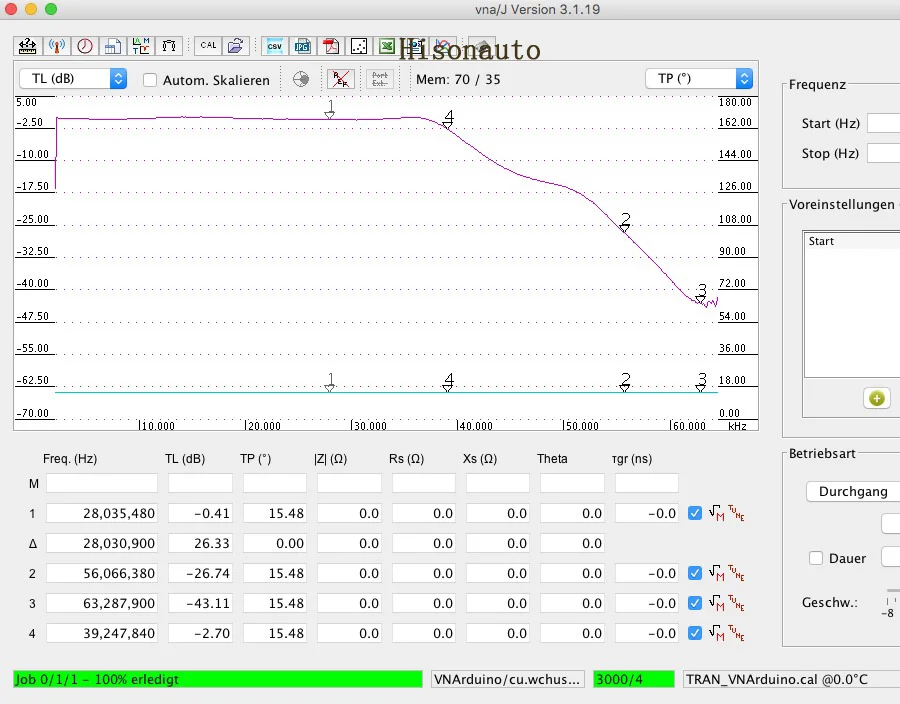The width and height of the screenshot is (900, 704).
Task: Open the TP (°) right scale dropdown
Action: click(x=699, y=79)
